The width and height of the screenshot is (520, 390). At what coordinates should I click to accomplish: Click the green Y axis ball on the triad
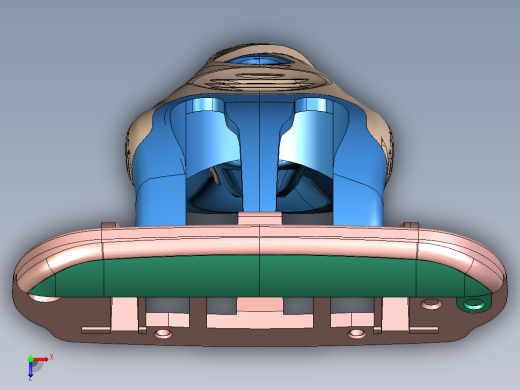[x=30, y=359]
